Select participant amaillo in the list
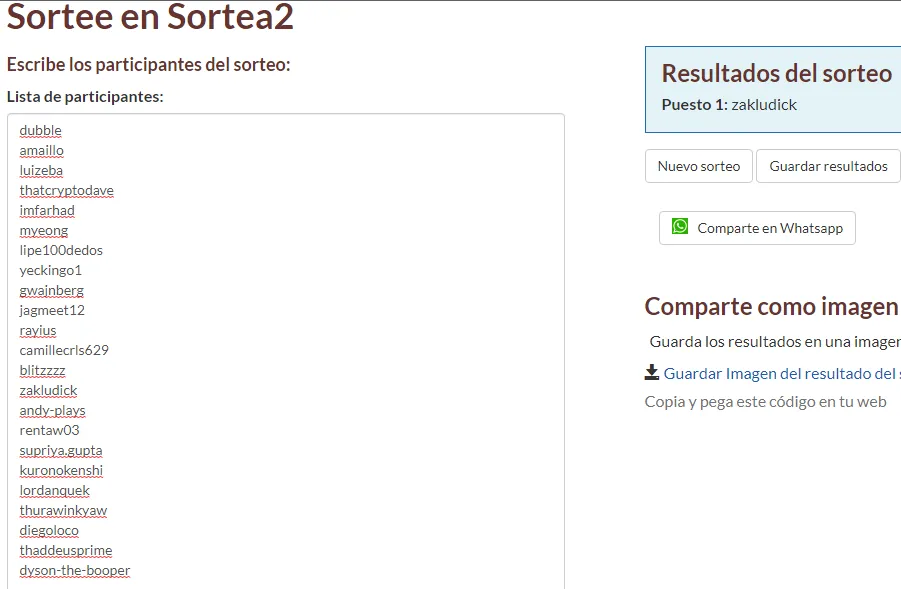The width and height of the screenshot is (901, 589). click(x=41, y=151)
